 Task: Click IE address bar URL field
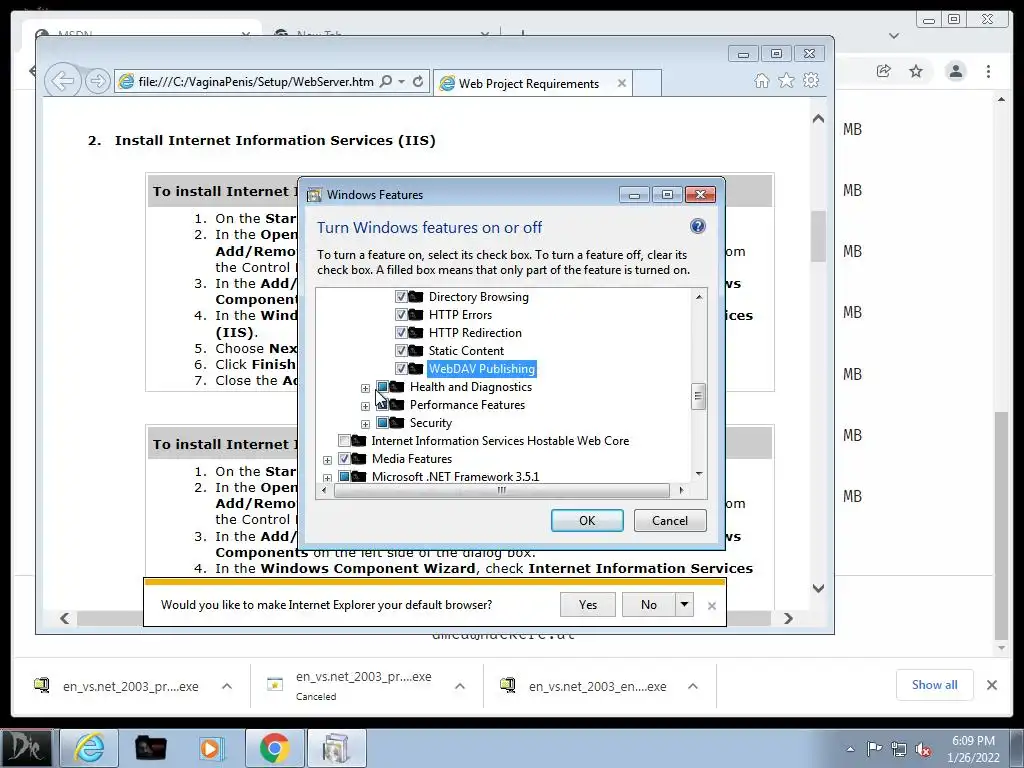(256, 82)
